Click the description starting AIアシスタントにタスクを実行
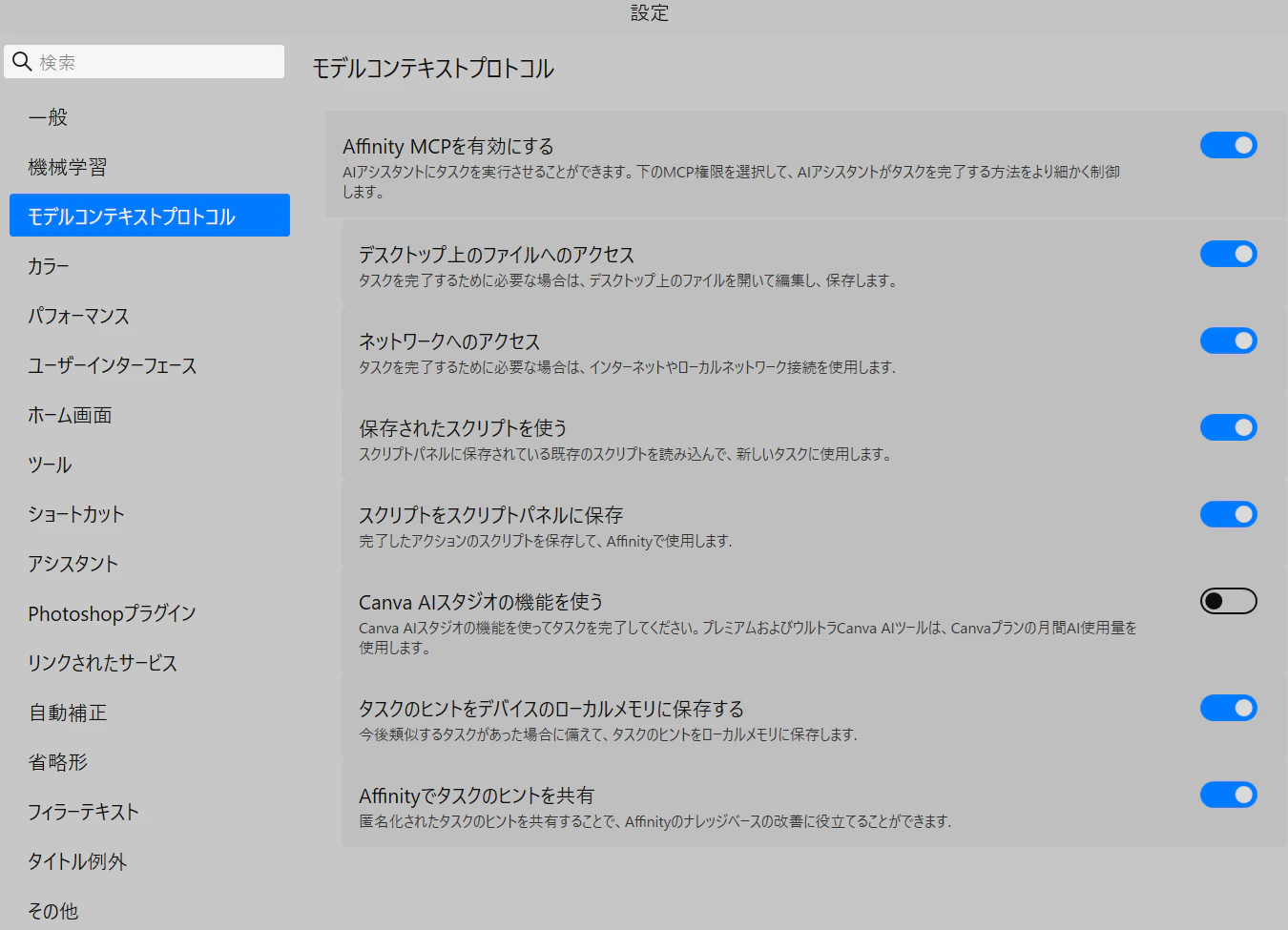Image resolution: width=1288 pixels, height=930 pixels. pos(731,181)
